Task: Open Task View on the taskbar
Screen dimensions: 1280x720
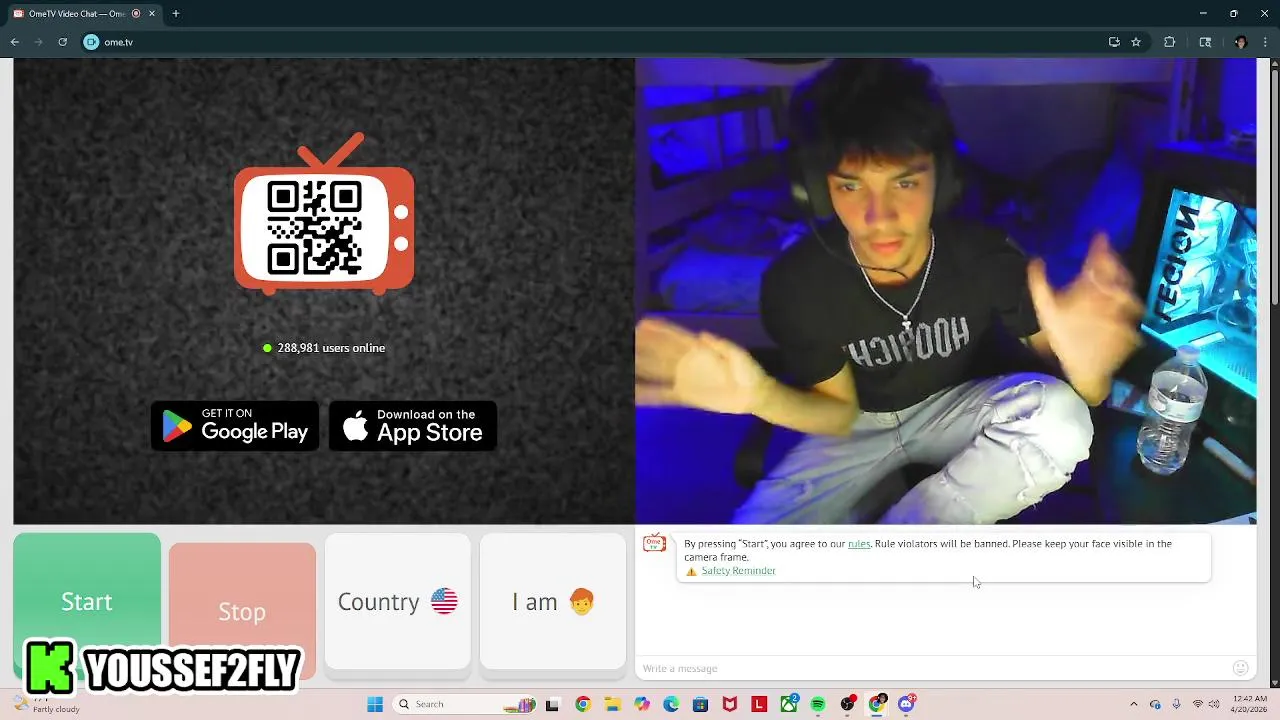Action: [552, 704]
